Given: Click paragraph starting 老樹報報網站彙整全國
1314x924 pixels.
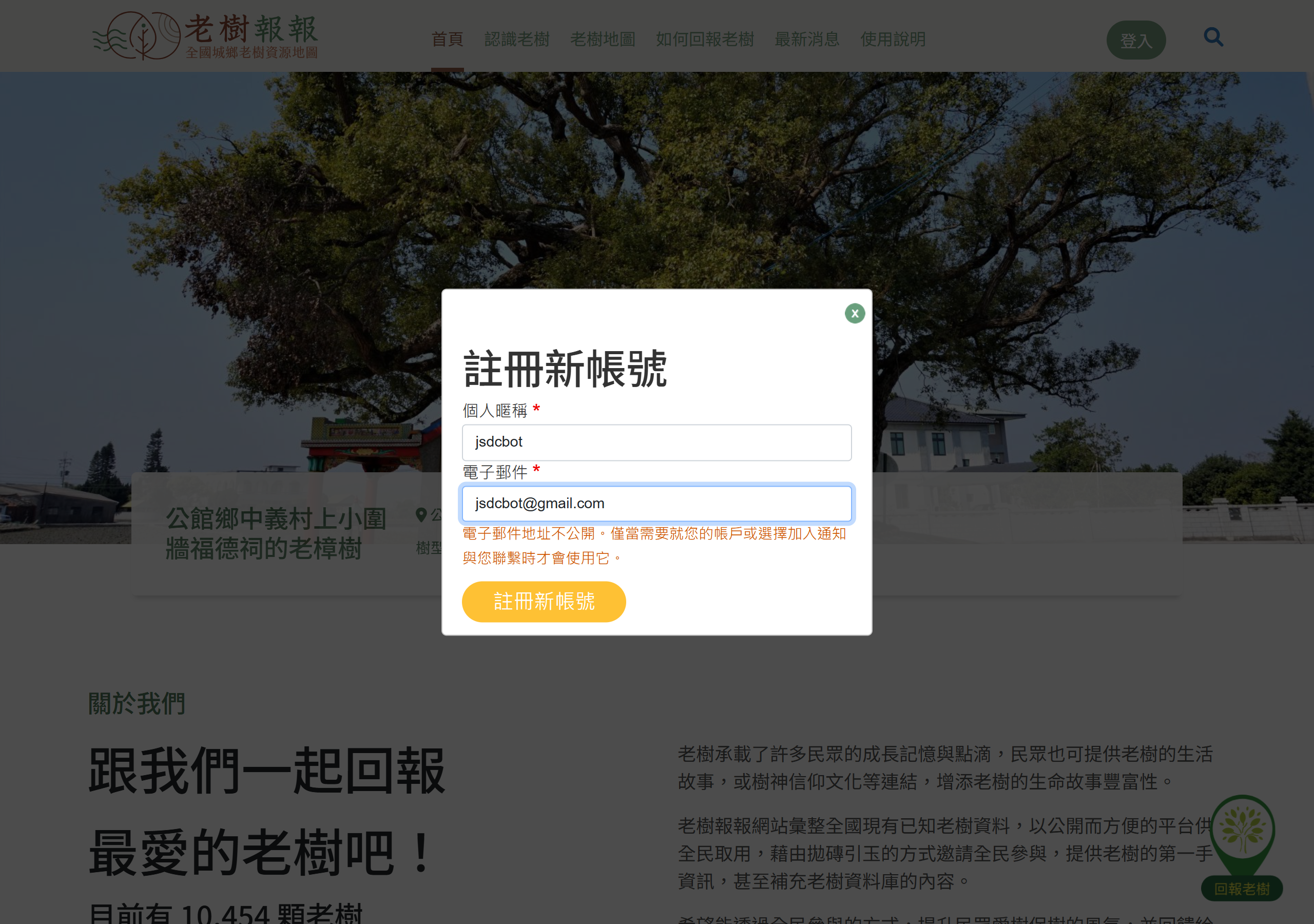Looking at the screenshot, I should (x=945, y=853).
